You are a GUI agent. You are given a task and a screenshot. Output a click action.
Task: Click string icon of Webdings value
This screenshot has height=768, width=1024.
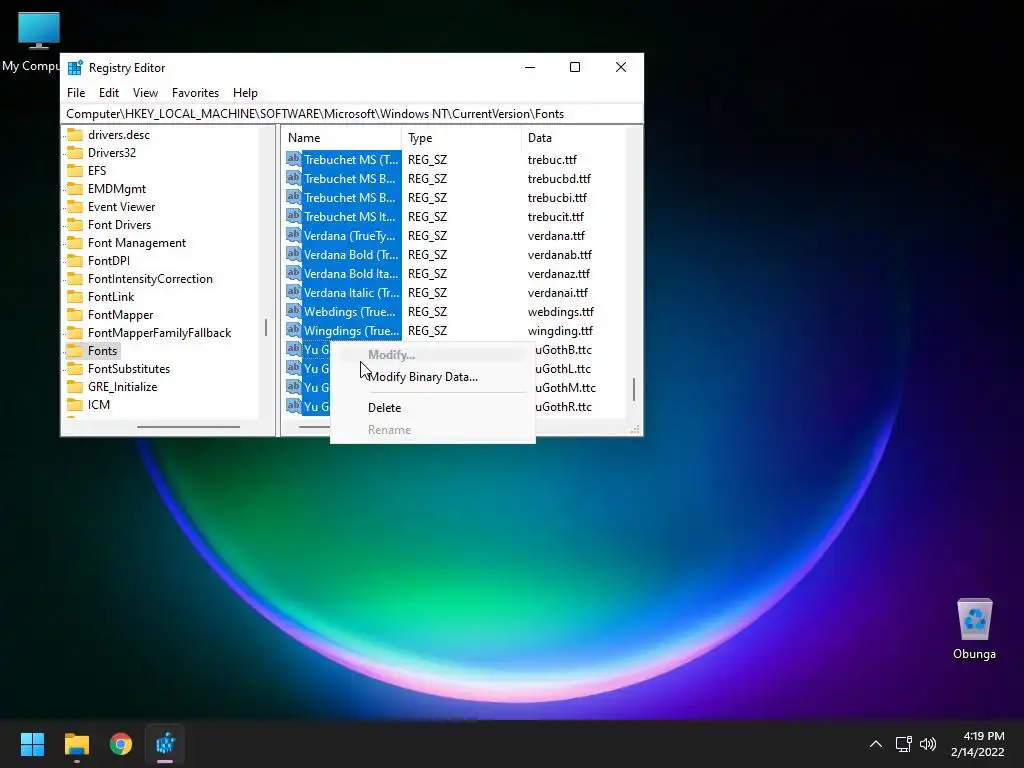[293, 311]
